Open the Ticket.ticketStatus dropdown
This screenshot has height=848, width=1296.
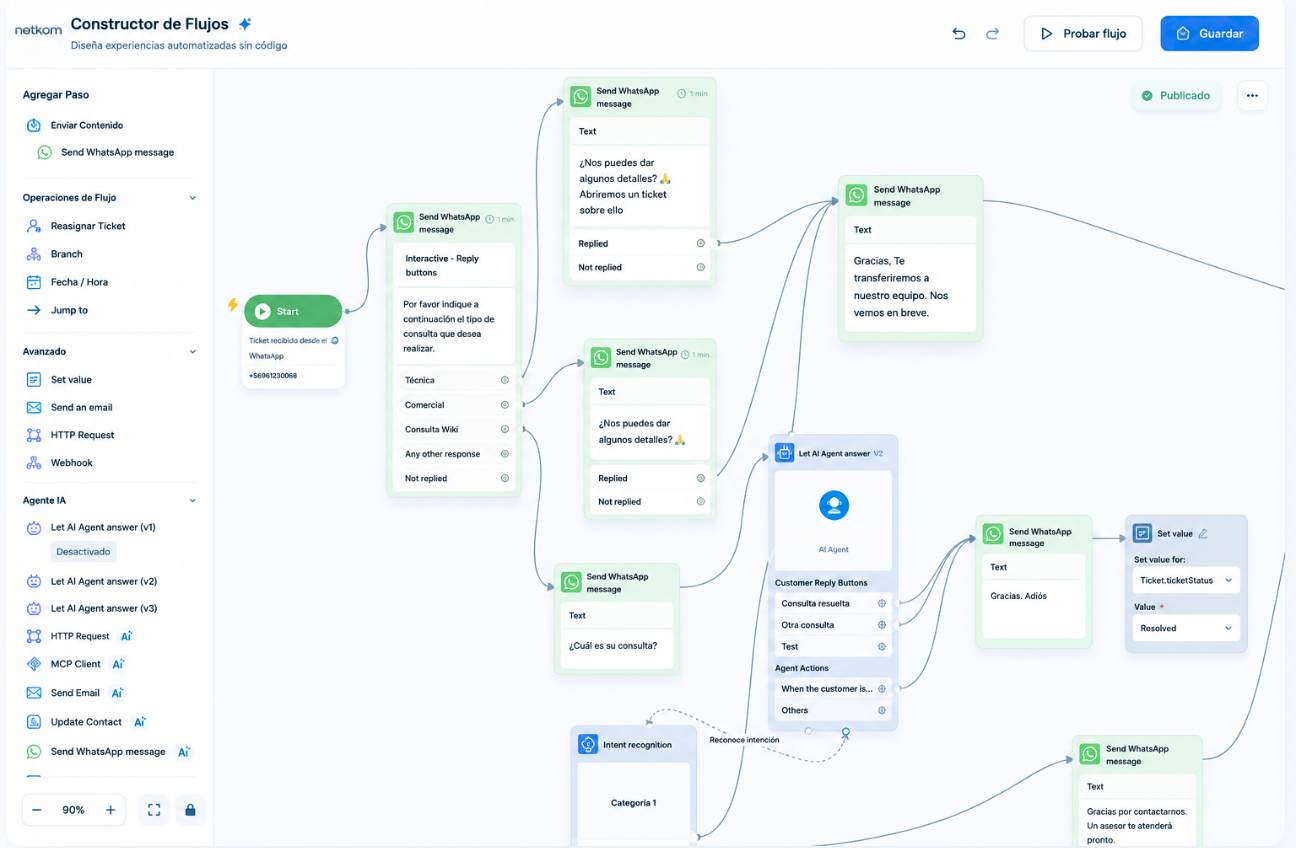tap(1186, 580)
